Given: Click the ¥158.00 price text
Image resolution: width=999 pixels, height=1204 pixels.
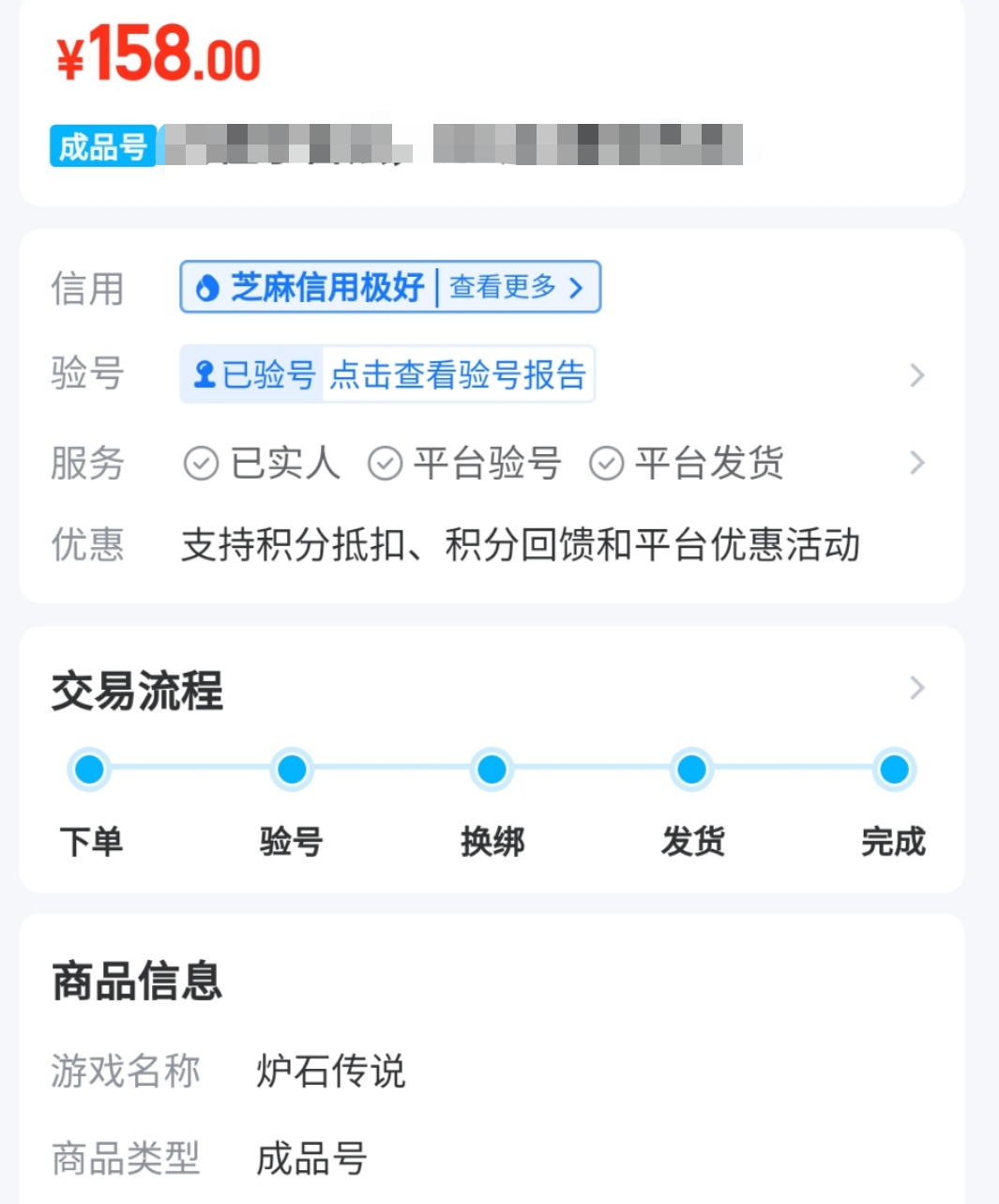Looking at the screenshot, I should coord(159,54).
